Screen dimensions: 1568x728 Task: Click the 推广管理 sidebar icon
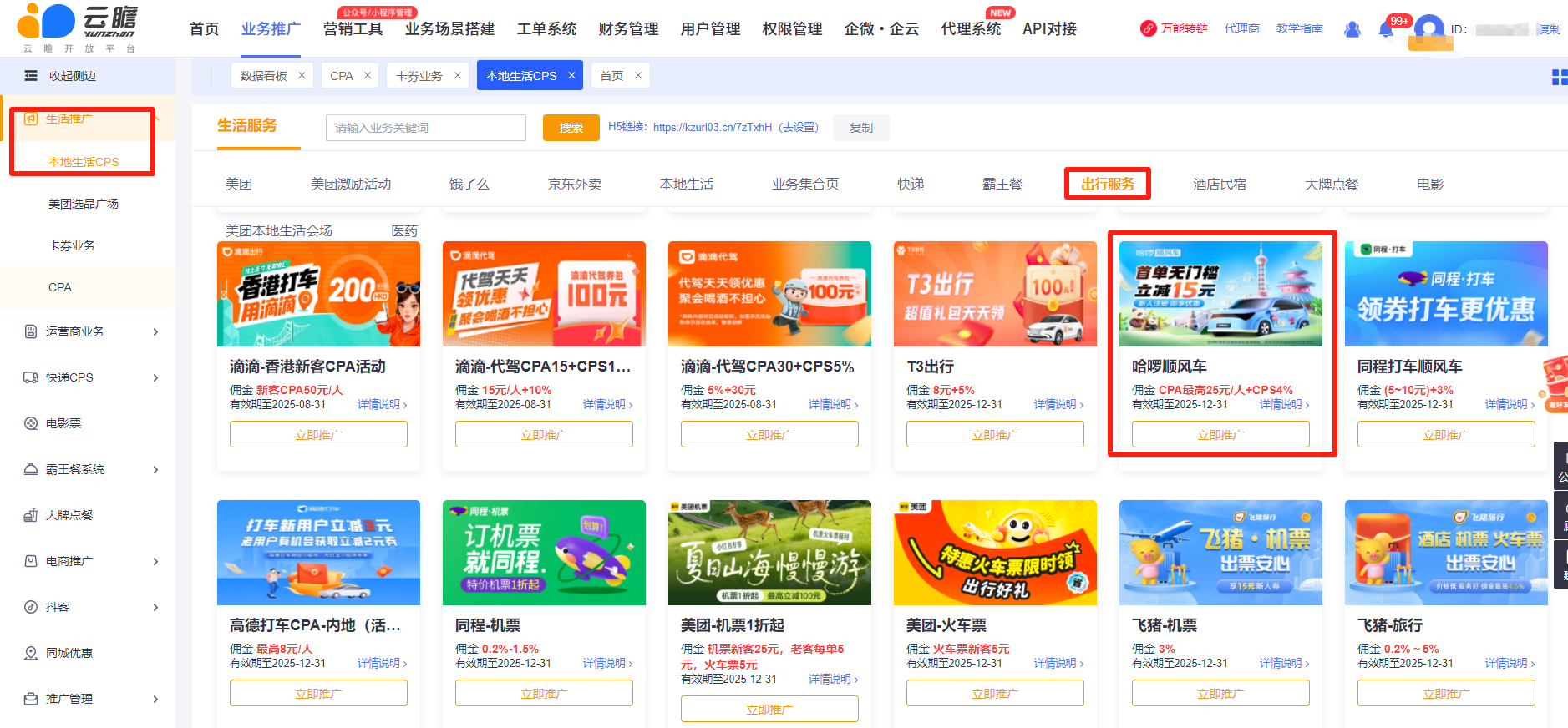pyautogui.click(x=31, y=699)
